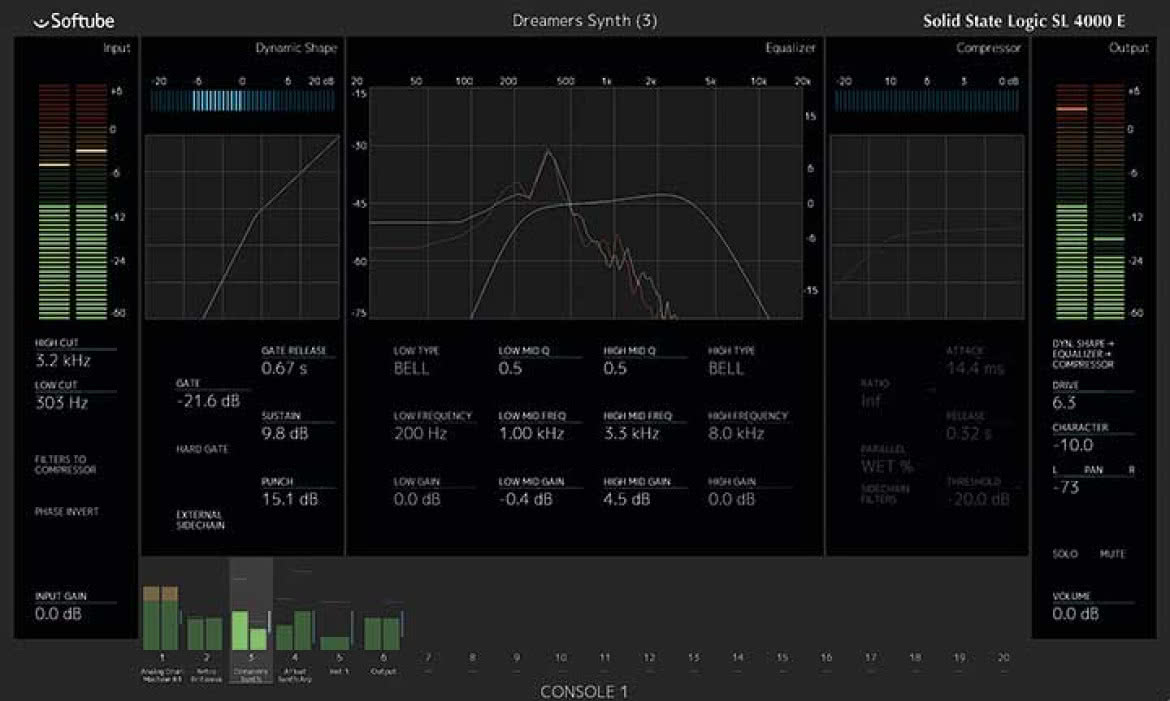
Task: Select empty track slot 7
Action: [x=428, y=658]
